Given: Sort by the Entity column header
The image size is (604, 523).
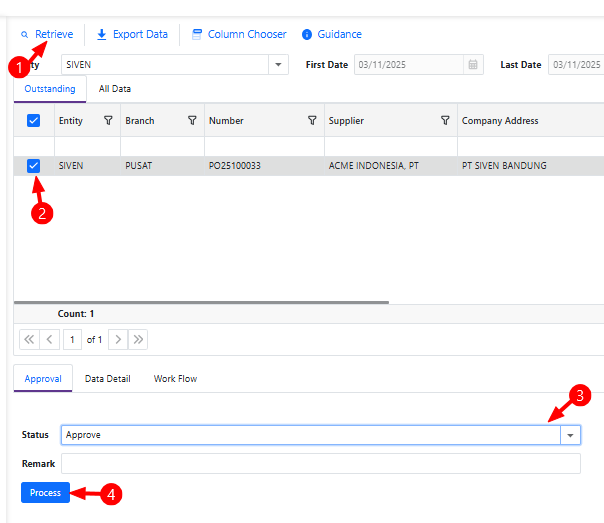Looking at the screenshot, I should (x=71, y=121).
